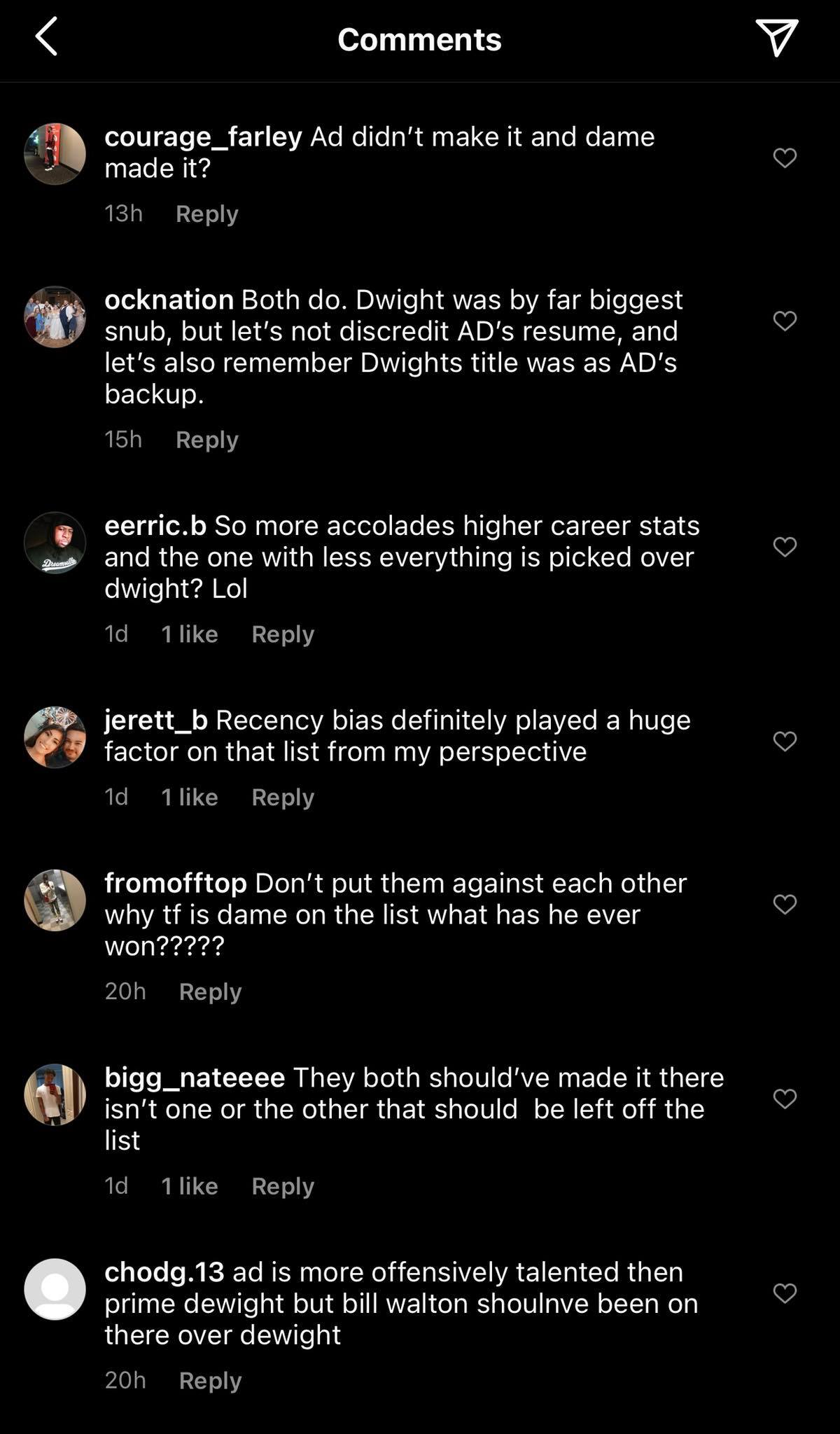Screen dimensions: 840x1434
Task: Like bigg_nateeee's comment
Action: point(785,1099)
